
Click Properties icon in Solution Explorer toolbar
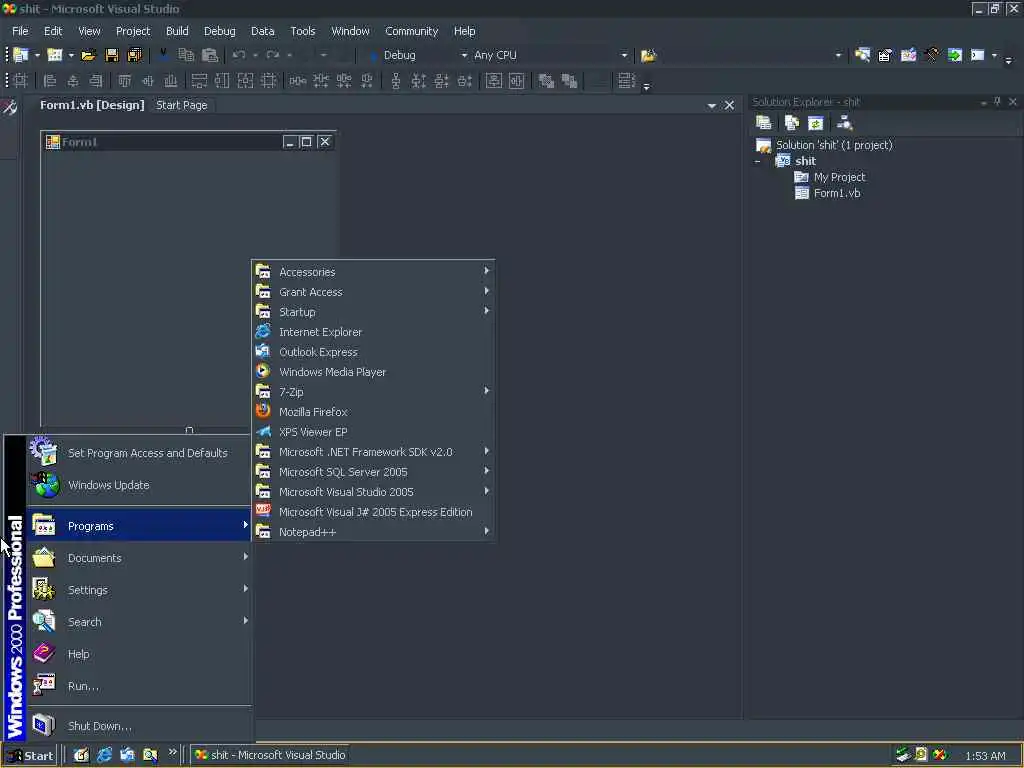pyautogui.click(x=763, y=123)
